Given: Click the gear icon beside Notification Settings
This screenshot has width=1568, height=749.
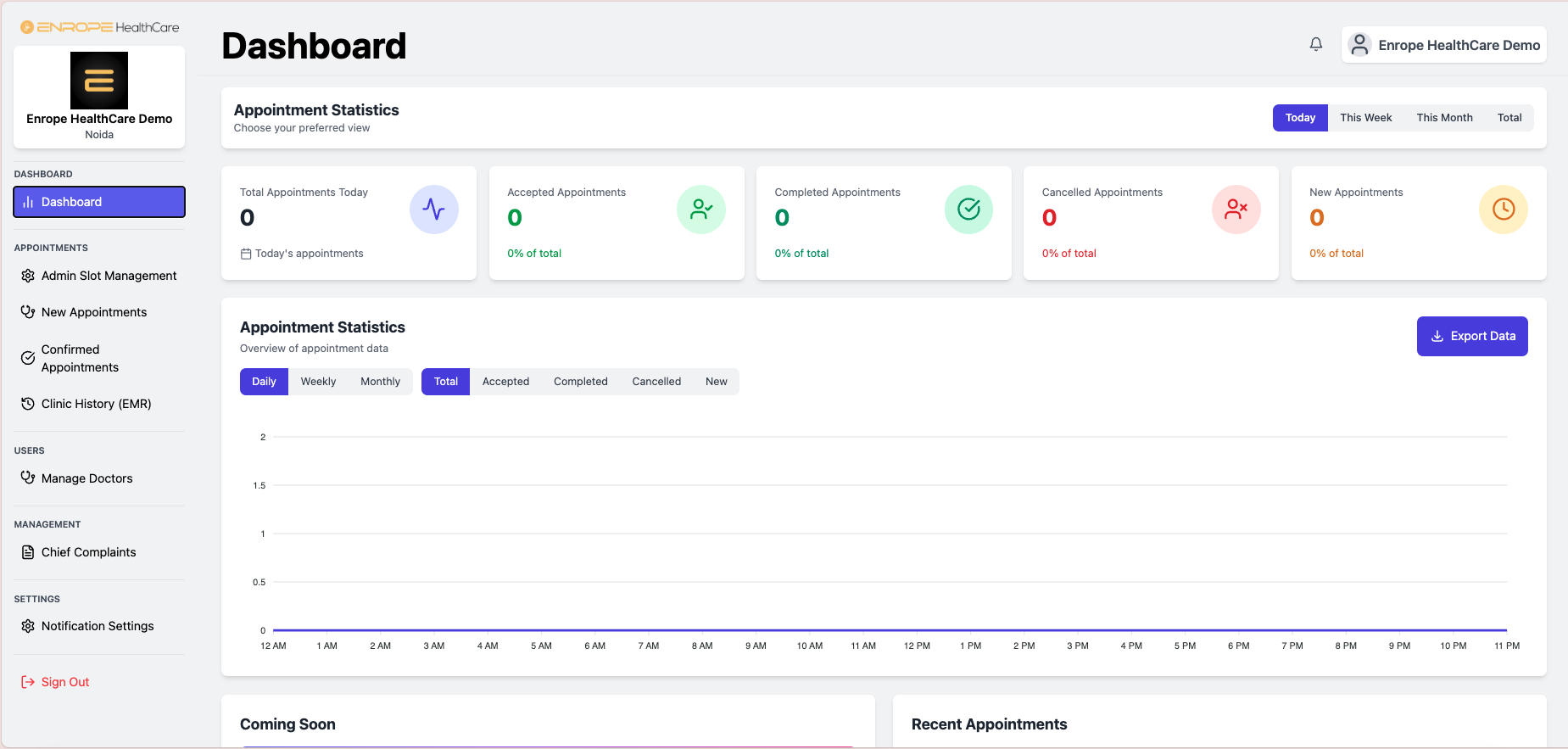Looking at the screenshot, I should coord(28,626).
